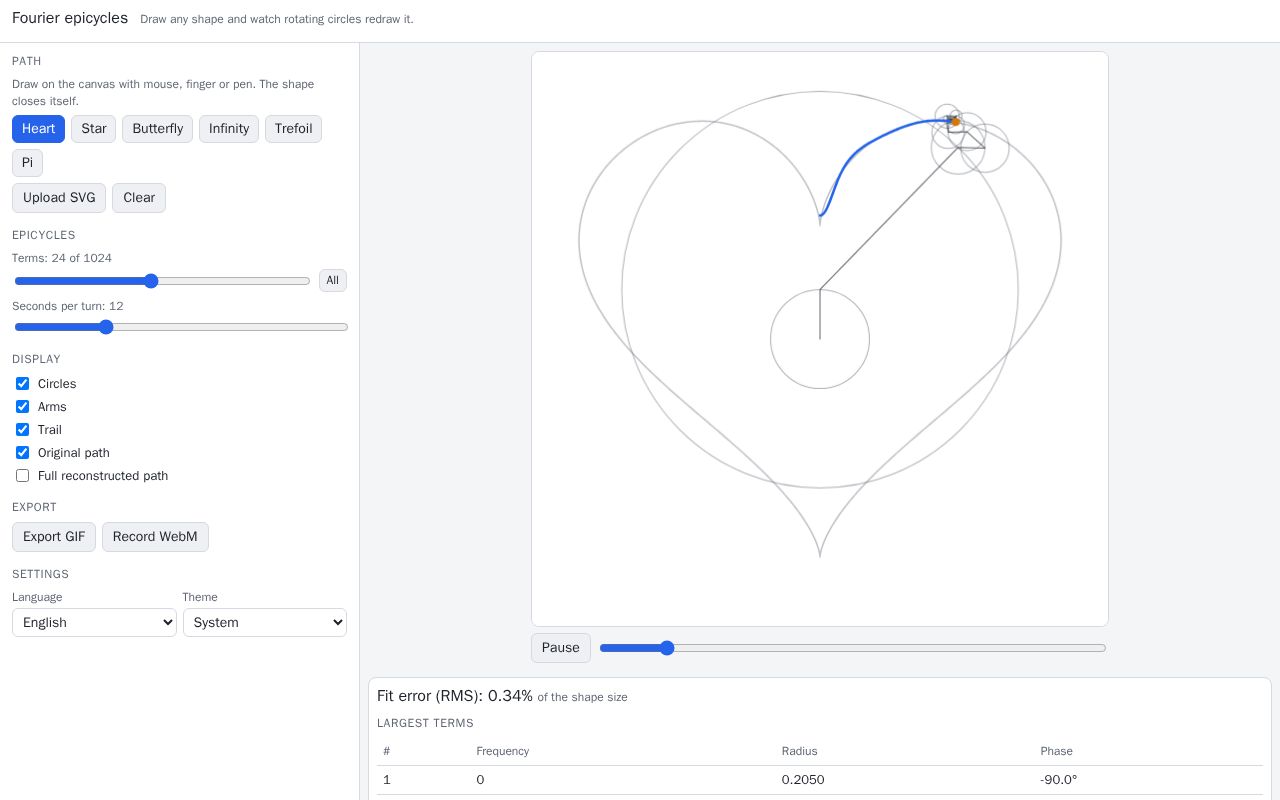Click Export GIF button
Image resolution: width=1280 pixels, height=800 pixels.
coord(54,537)
